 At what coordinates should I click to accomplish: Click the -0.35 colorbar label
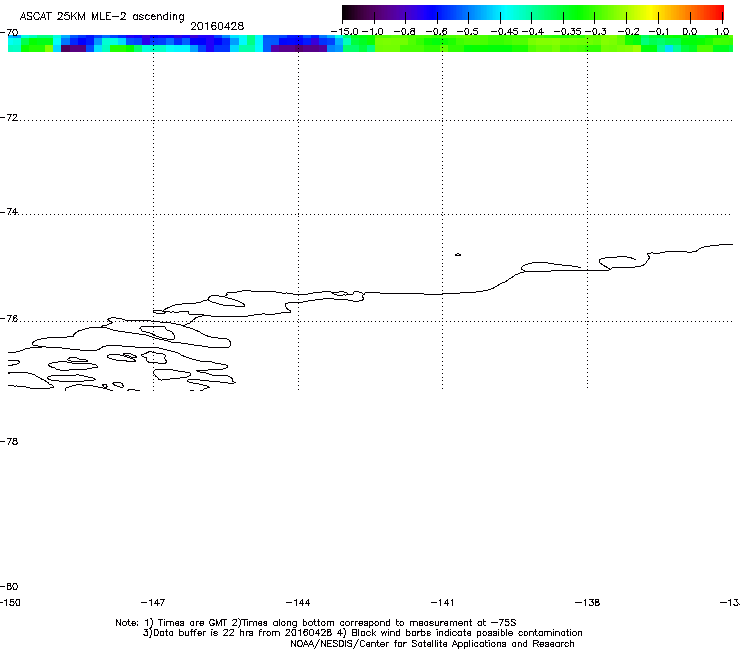point(567,32)
